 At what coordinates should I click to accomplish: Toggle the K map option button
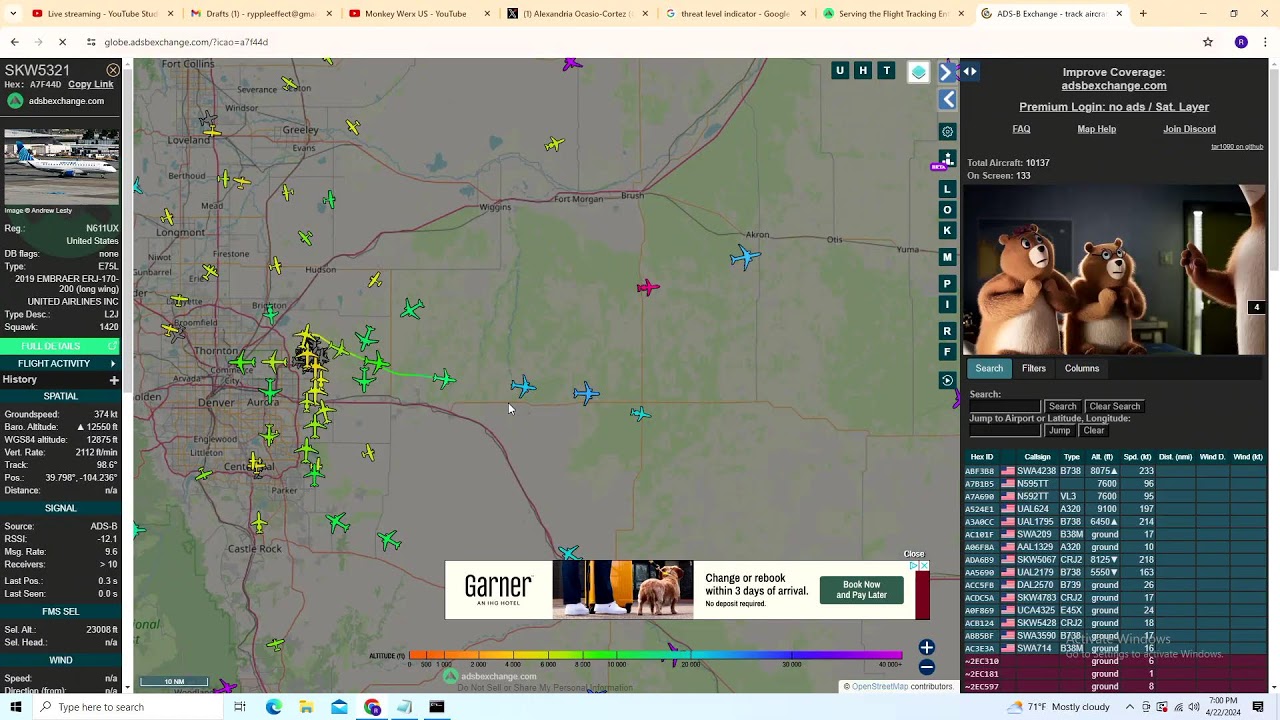[947, 231]
